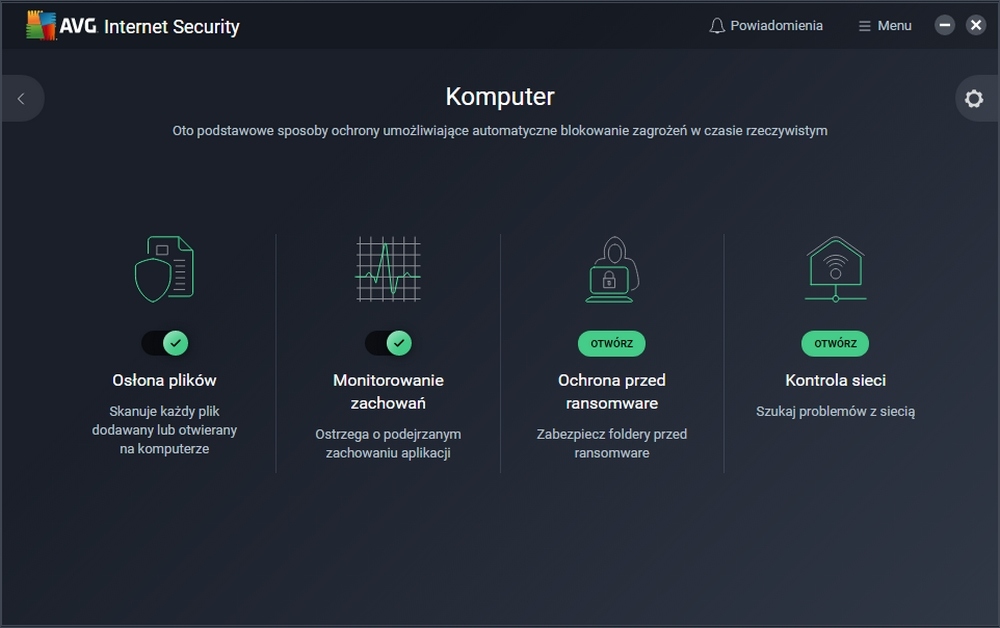1000x628 pixels.
Task: Click the AVG logo icon
Action: pyautogui.click(x=41, y=26)
